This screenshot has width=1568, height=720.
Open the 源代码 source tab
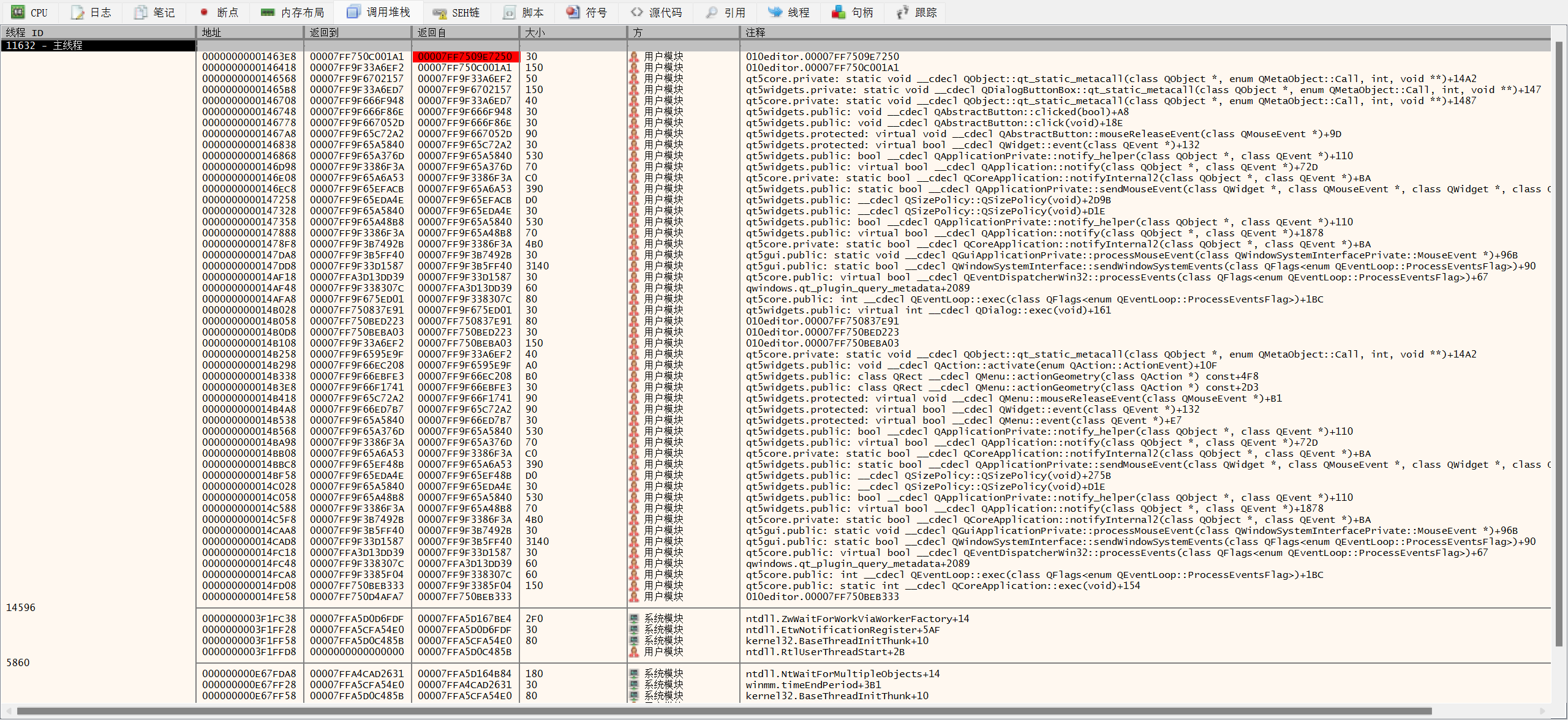point(665,12)
